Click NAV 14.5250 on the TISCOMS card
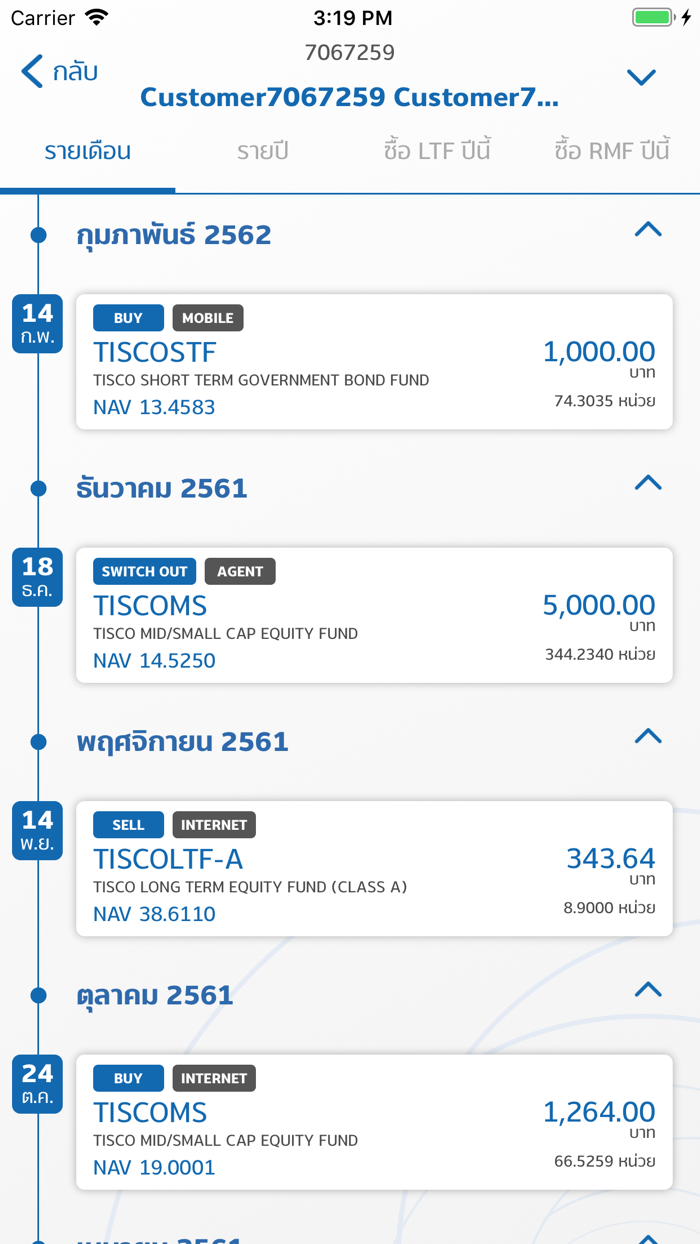 click(x=154, y=661)
